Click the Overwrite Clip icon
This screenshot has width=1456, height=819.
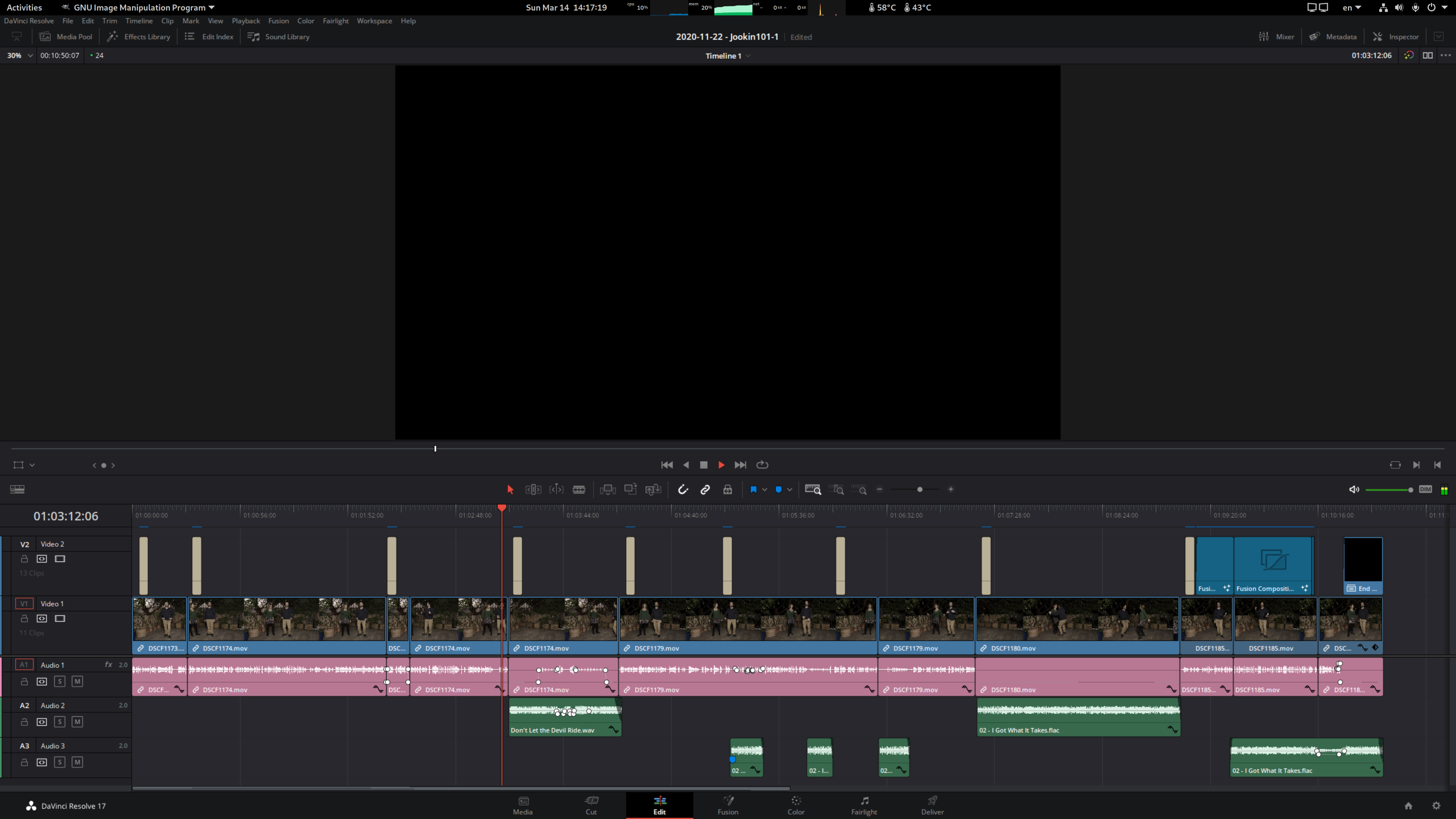point(630,489)
